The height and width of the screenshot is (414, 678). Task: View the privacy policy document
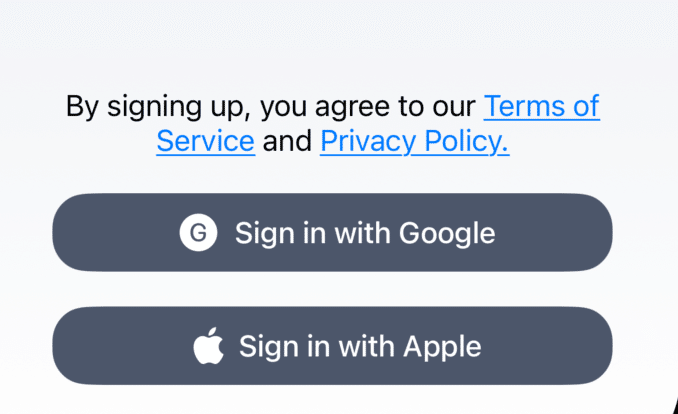(x=415, y=141)
